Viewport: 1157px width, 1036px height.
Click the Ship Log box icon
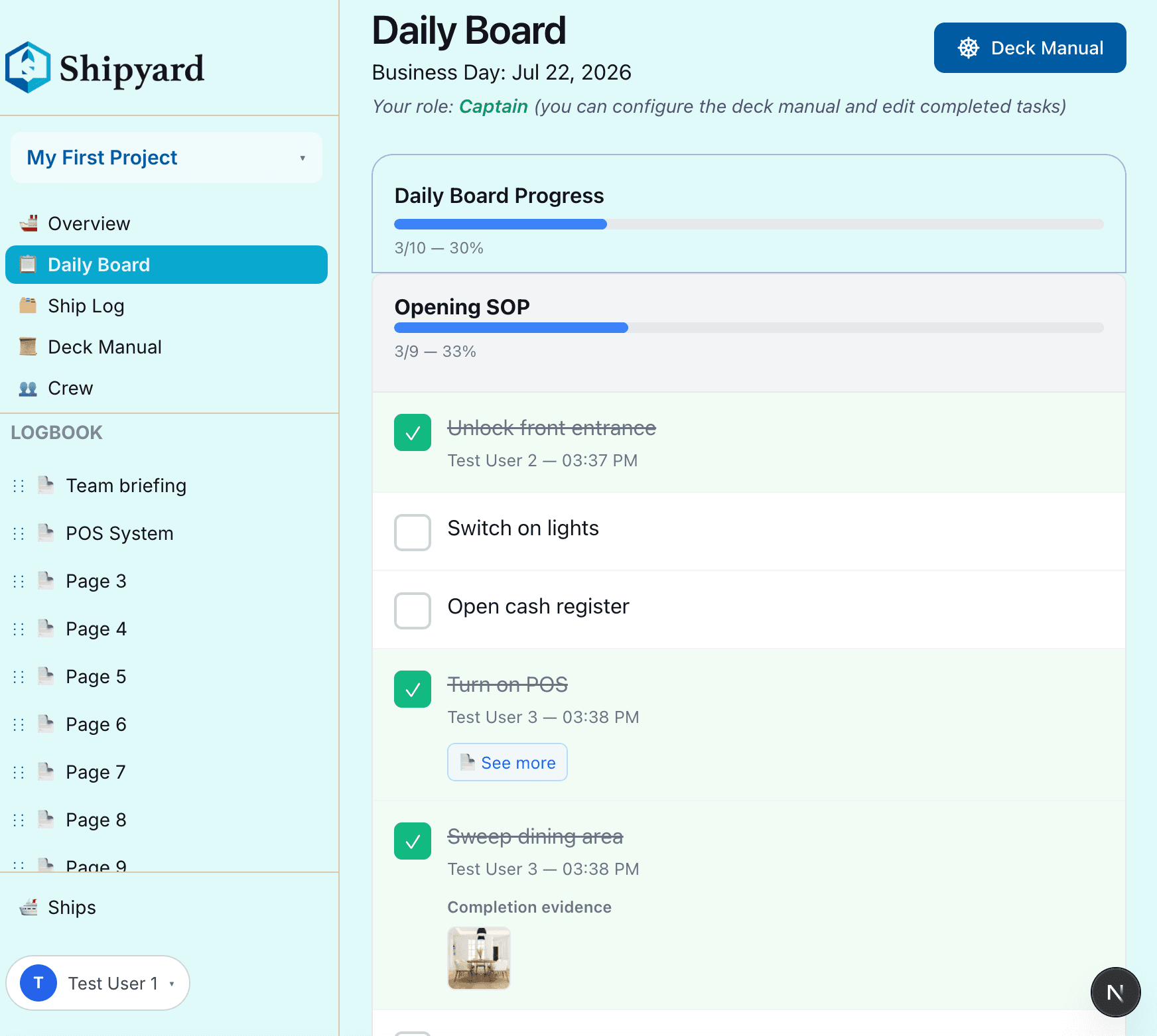tap(28, 306)
